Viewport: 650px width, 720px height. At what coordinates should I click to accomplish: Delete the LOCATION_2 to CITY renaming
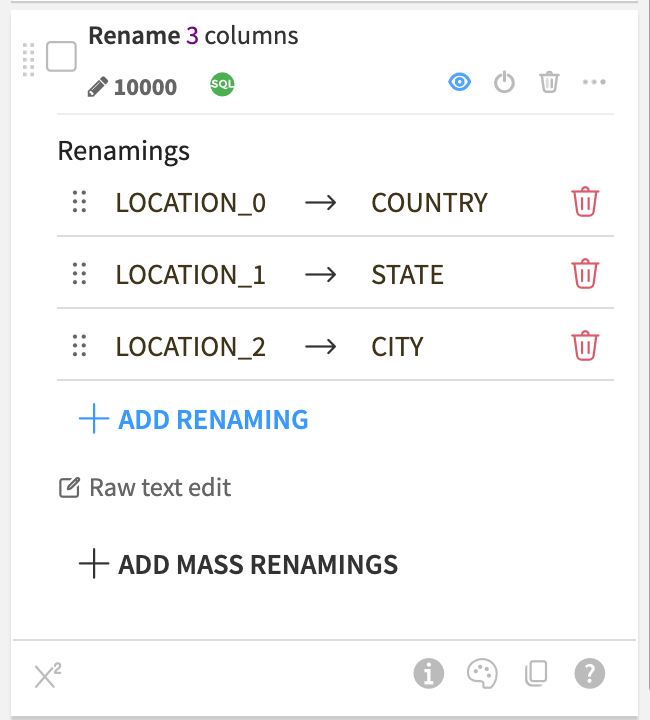(x=585, y=346)
